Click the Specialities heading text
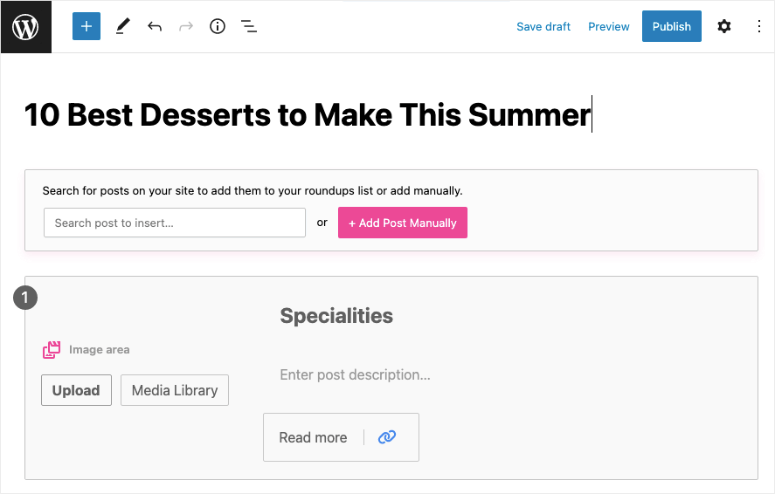The image size is (775, 494). [x=336, y=316]
